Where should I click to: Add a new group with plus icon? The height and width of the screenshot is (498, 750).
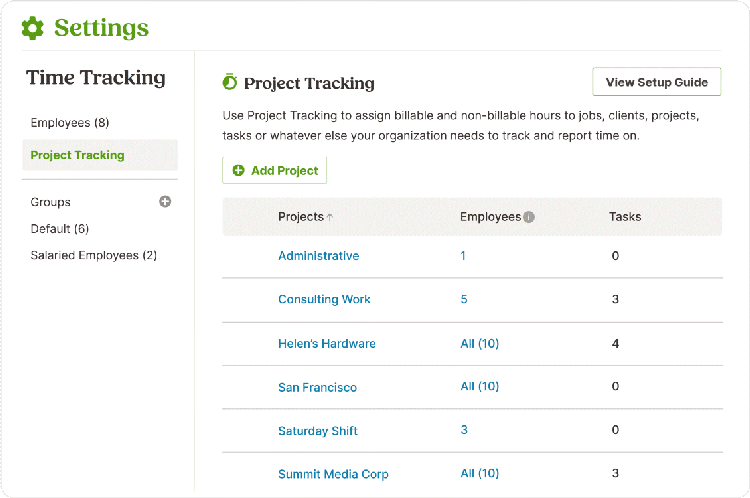point(165,202)
